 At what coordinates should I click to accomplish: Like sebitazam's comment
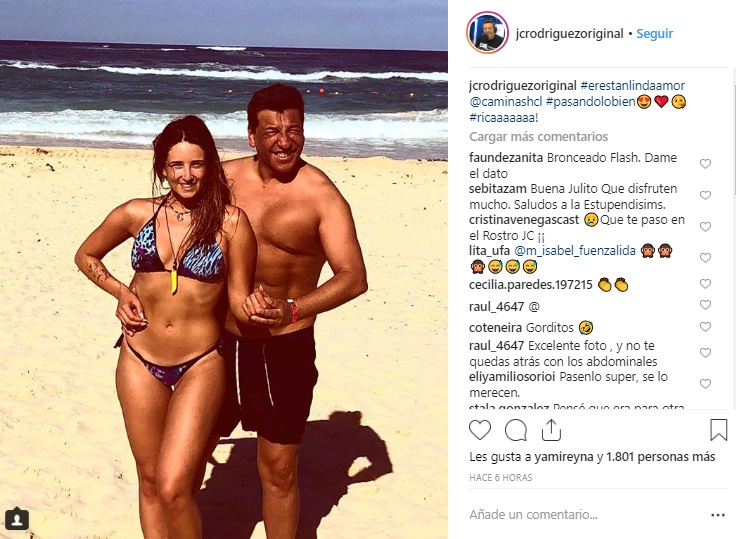pos(705,195)
